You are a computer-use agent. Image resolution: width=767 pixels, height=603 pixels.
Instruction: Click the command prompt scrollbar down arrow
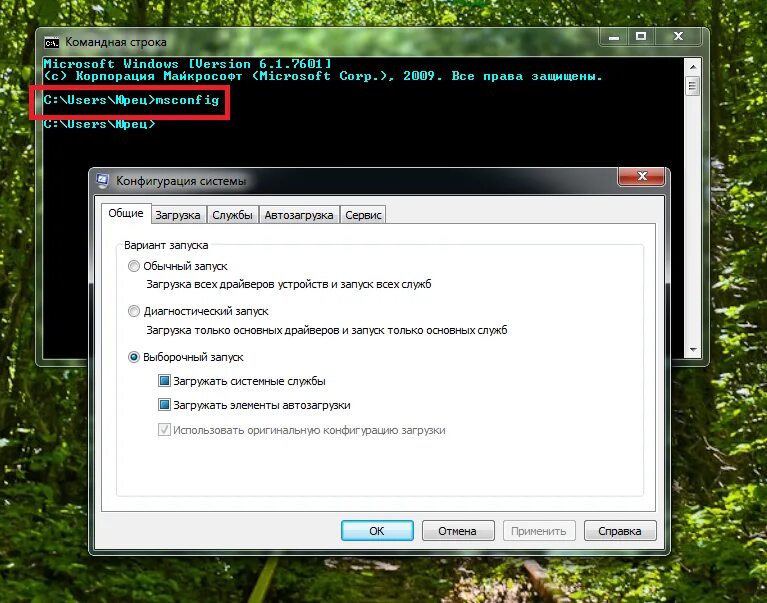(693, 350)
